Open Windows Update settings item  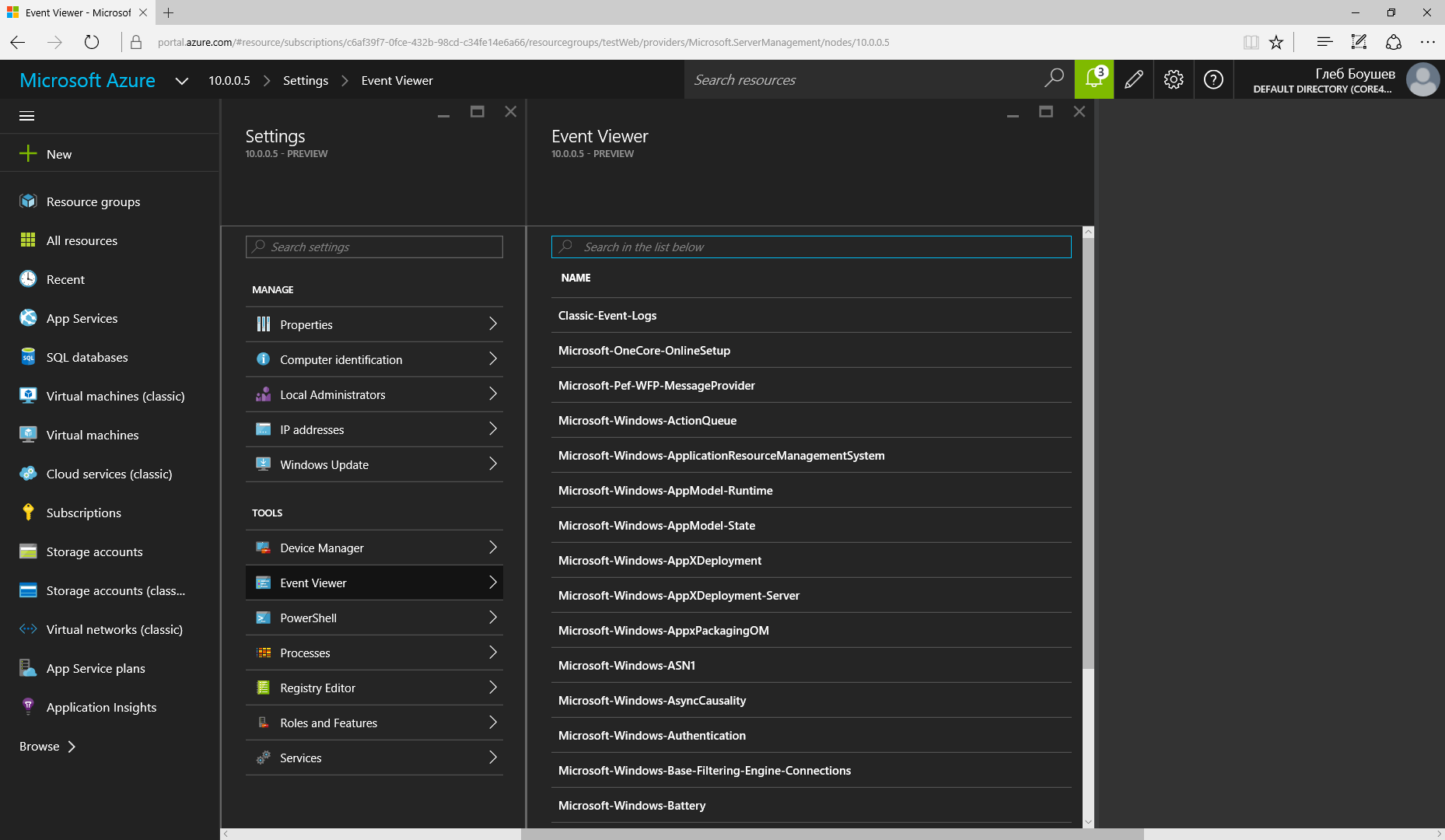tap(374, 464)
